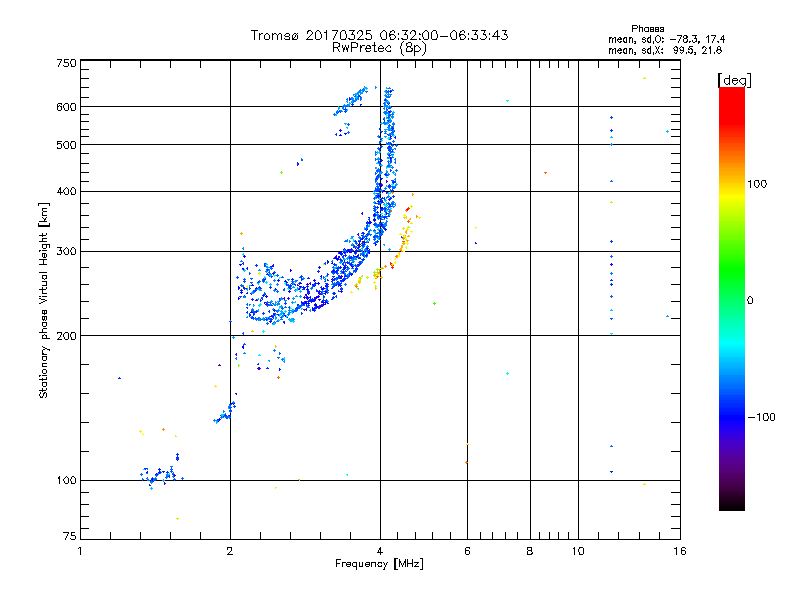This screenshot has height=600, width=800.
Task: Click the x-axis tick label '10'
Action: click(578, 551)
